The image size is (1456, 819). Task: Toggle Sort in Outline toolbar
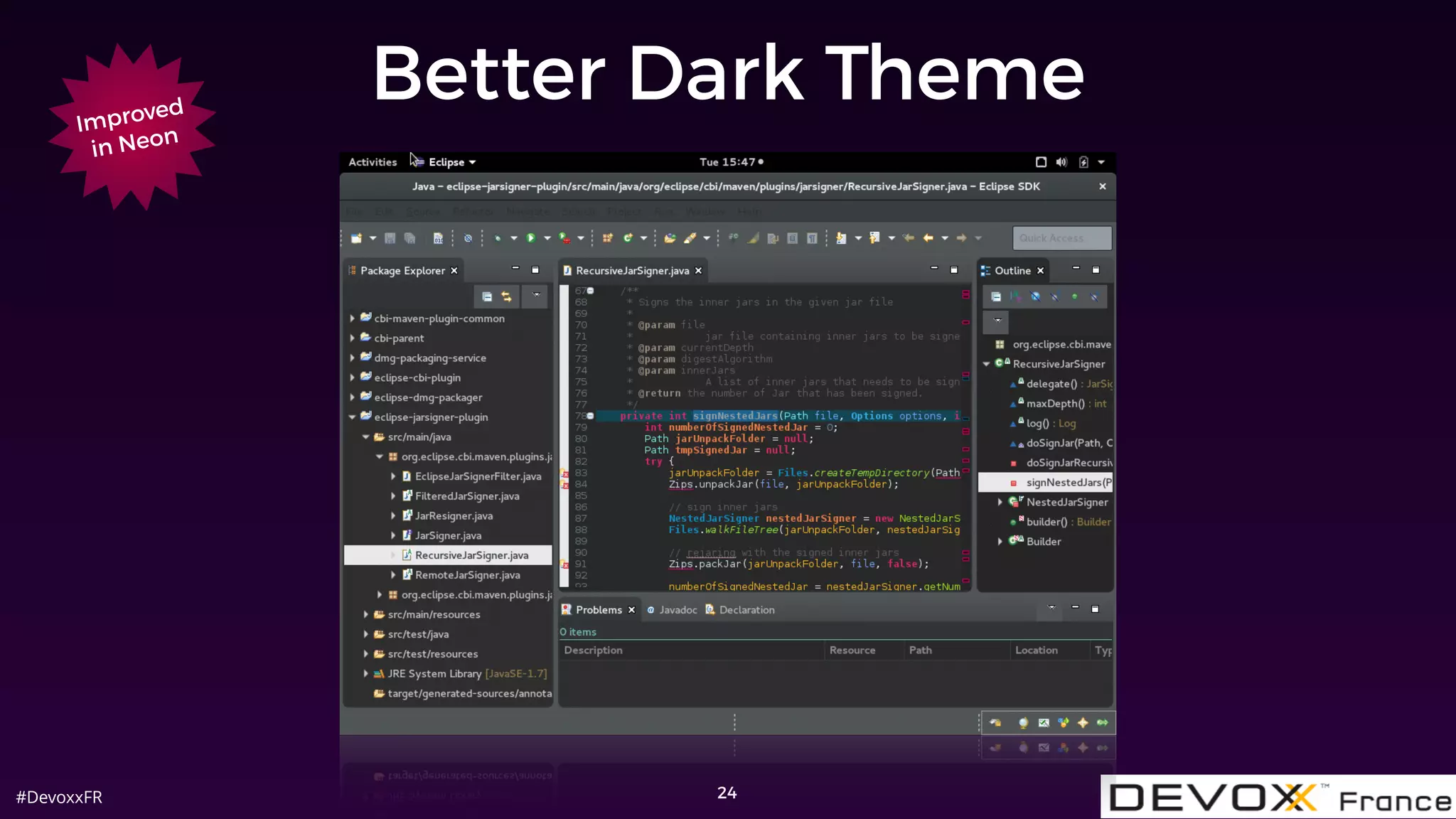[1015, 296]
